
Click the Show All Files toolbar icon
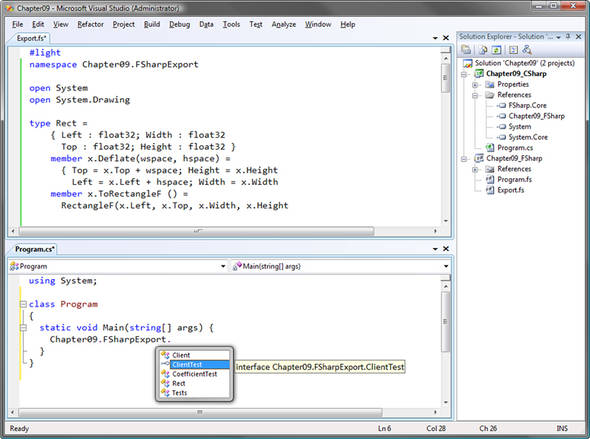click(483, 50)
